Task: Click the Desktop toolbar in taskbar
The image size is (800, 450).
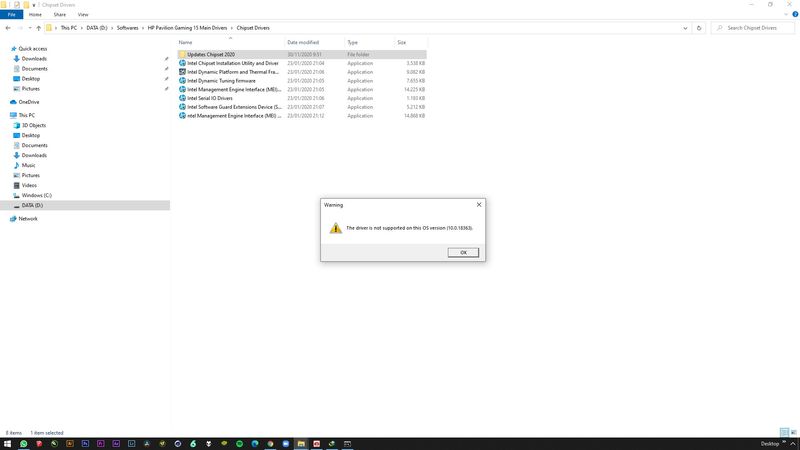Action: pos(770,444)
